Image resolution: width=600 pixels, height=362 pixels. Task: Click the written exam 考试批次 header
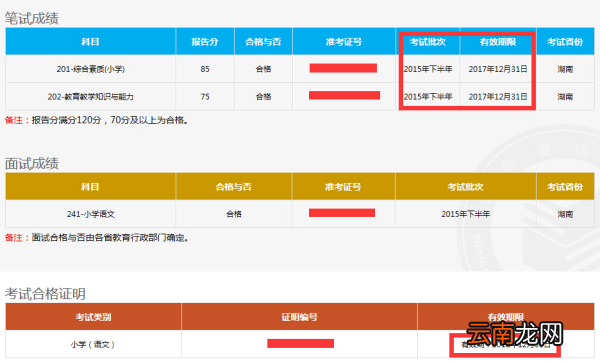[x=428, y=41]
